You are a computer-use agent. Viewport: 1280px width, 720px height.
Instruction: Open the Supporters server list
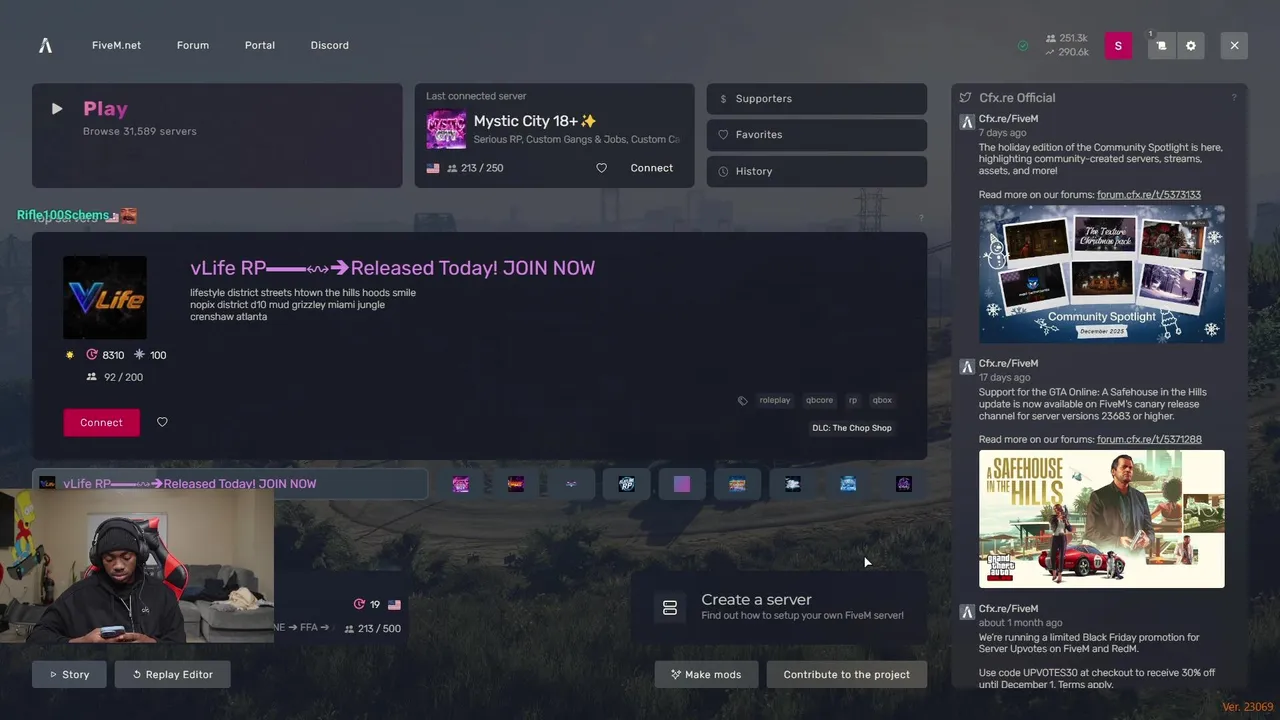817,99
